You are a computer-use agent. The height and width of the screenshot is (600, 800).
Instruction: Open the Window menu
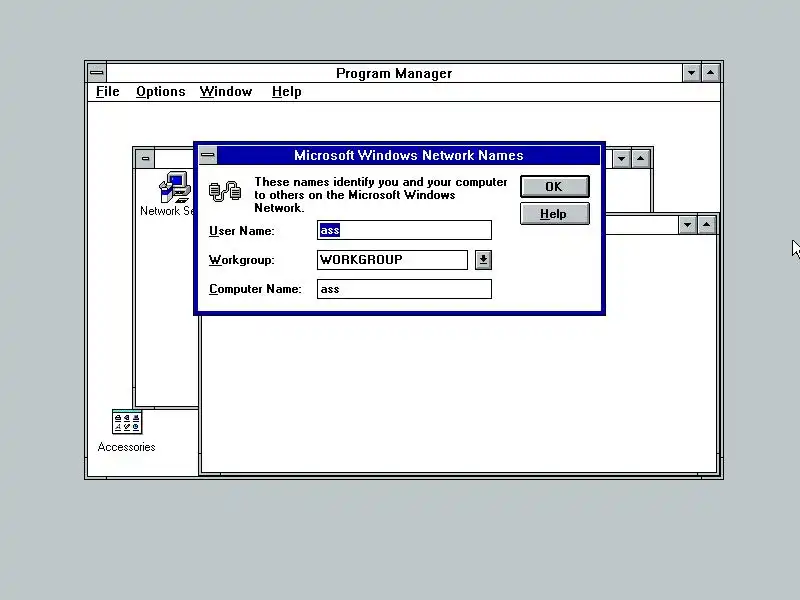(226, 92)
